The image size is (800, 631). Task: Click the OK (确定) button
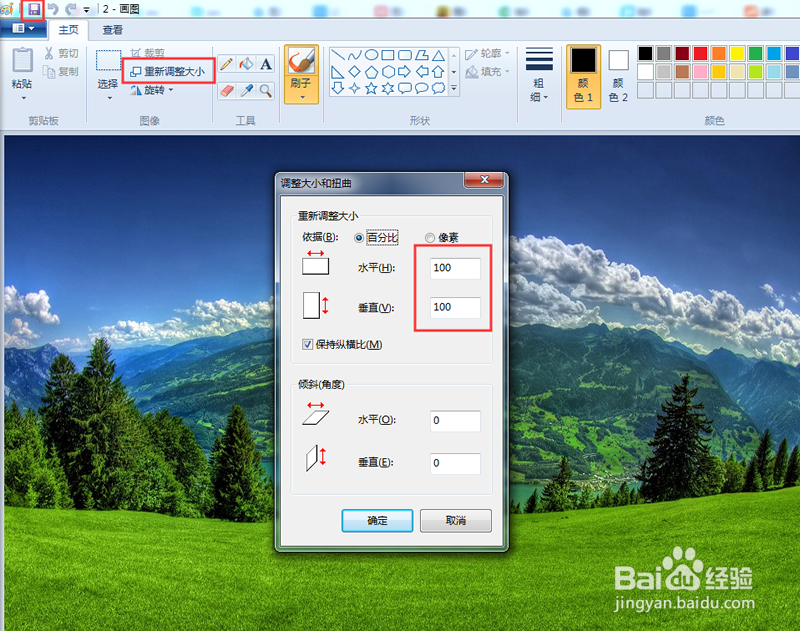[x=377, y=520]
